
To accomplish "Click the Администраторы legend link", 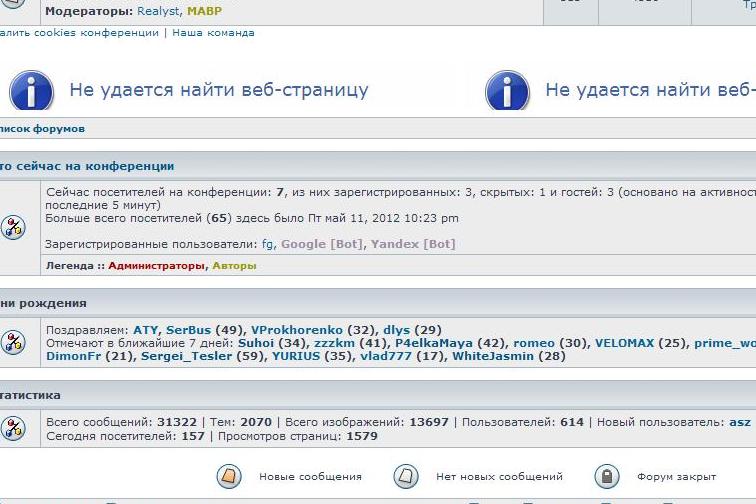I will (158, 266).
